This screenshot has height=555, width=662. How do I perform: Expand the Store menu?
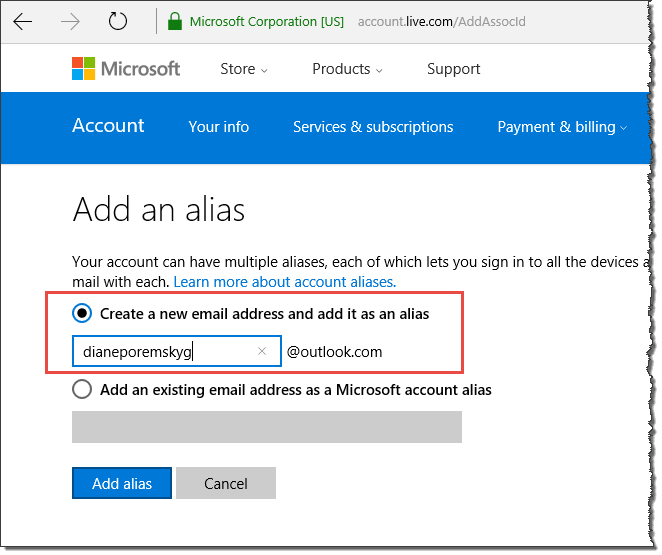[x=244, y=69]
